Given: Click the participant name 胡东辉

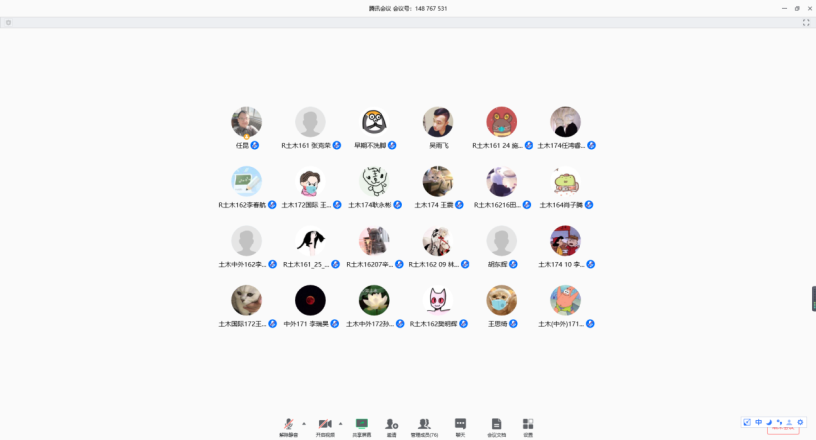Looking at the screenshot, I should [x=501, y=265].
